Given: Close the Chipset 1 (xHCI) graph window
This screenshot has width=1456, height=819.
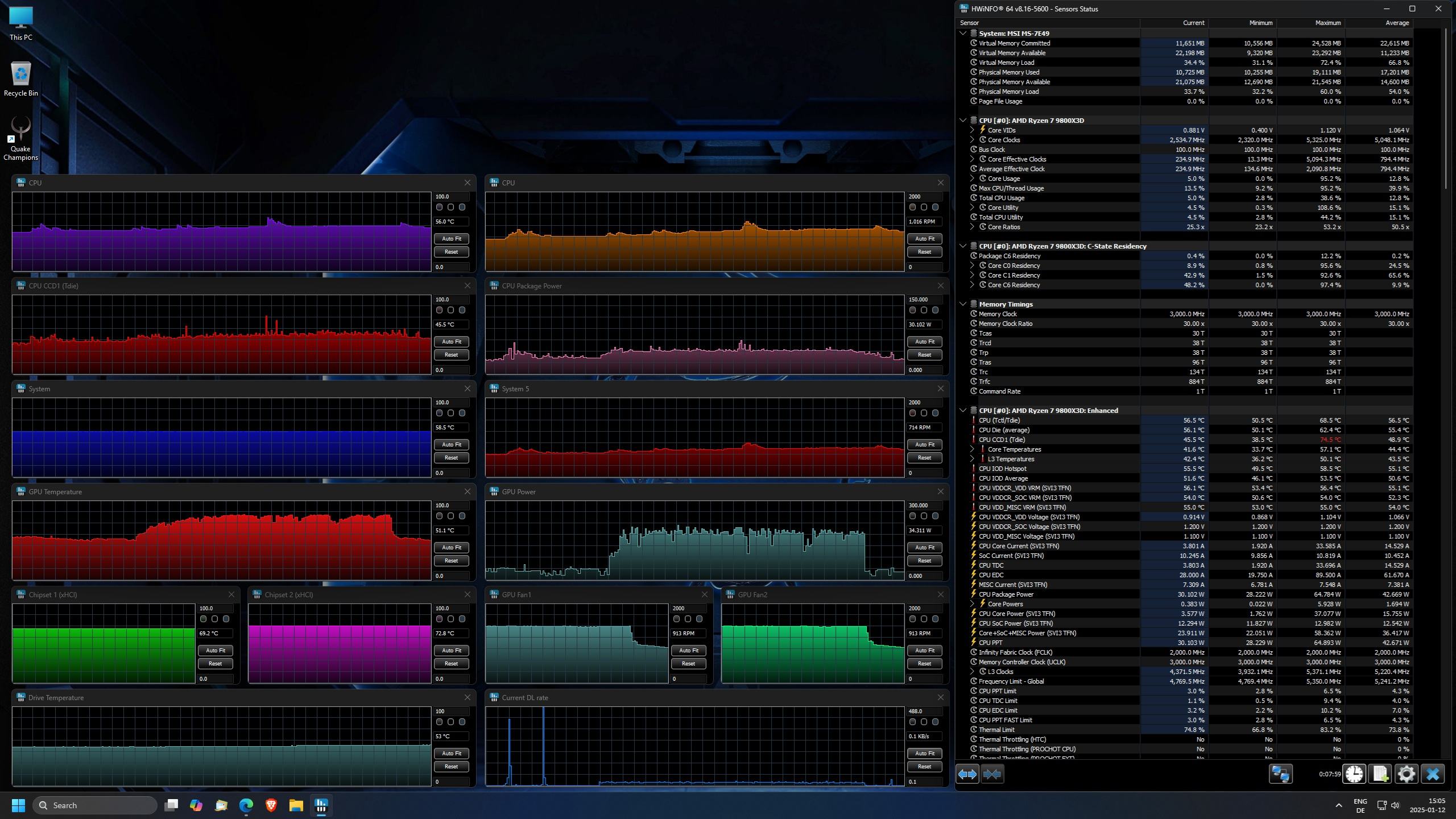Looking at the screenshot, I should 231,594.
